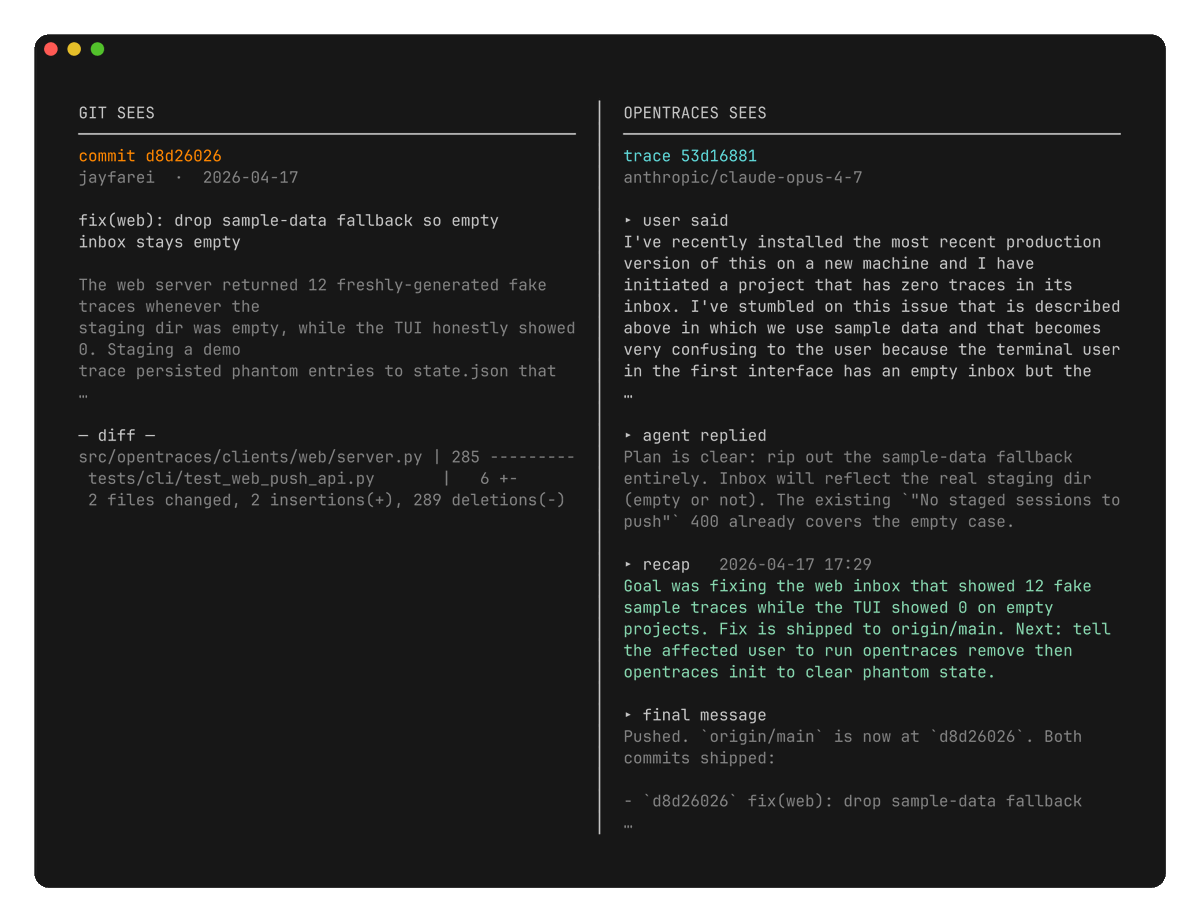The height and width of the screenshot is (922, 1200).
Task: Click final message text 'Pushed. origin/main is now'
Action: tap(853, 747)
